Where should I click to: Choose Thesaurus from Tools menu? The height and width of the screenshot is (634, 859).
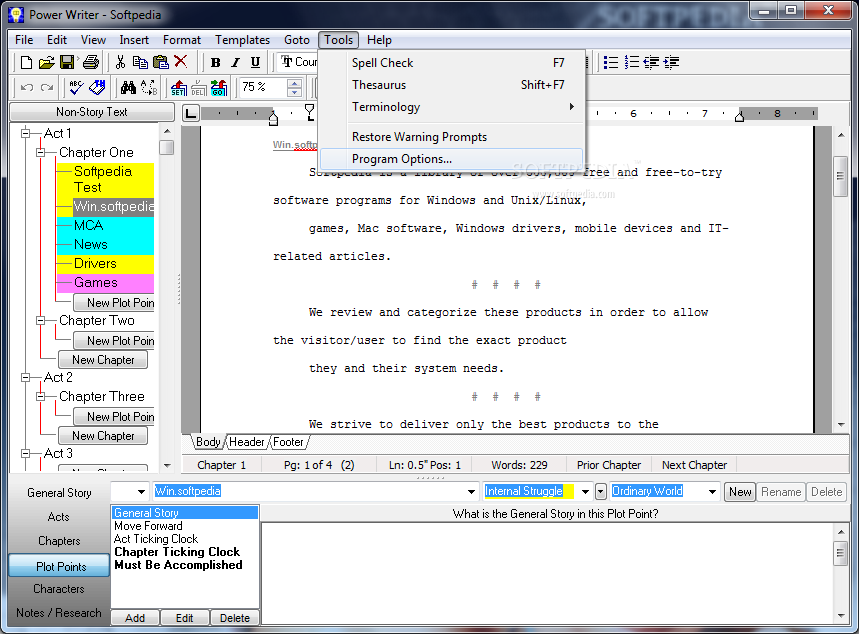point(453,85)
